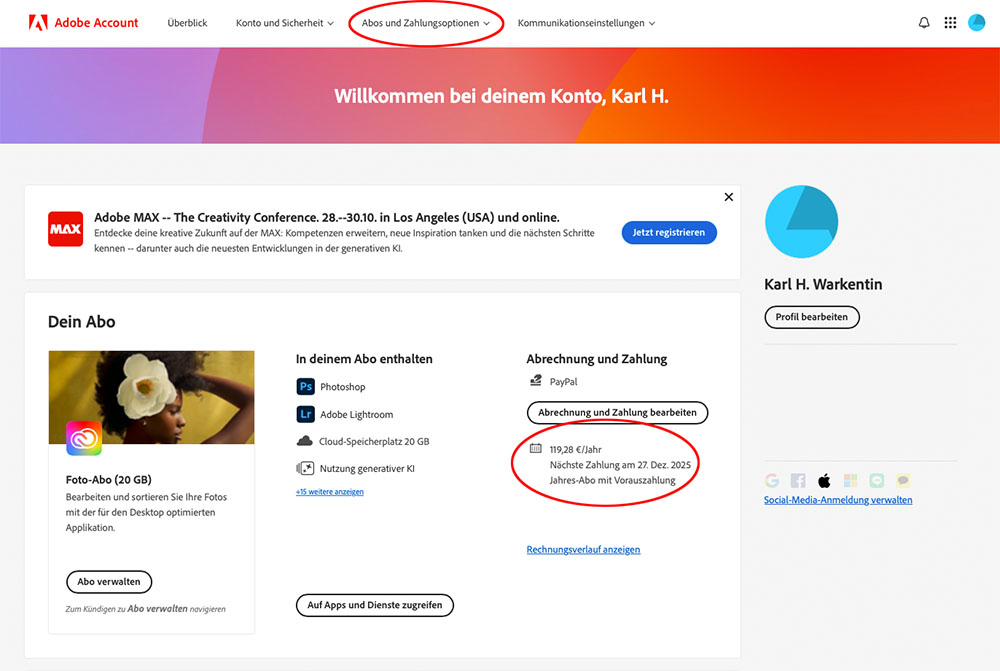Dismiss the Adobe MAX banner
The image size is (1000, 671).
click(x=728, y=197)
